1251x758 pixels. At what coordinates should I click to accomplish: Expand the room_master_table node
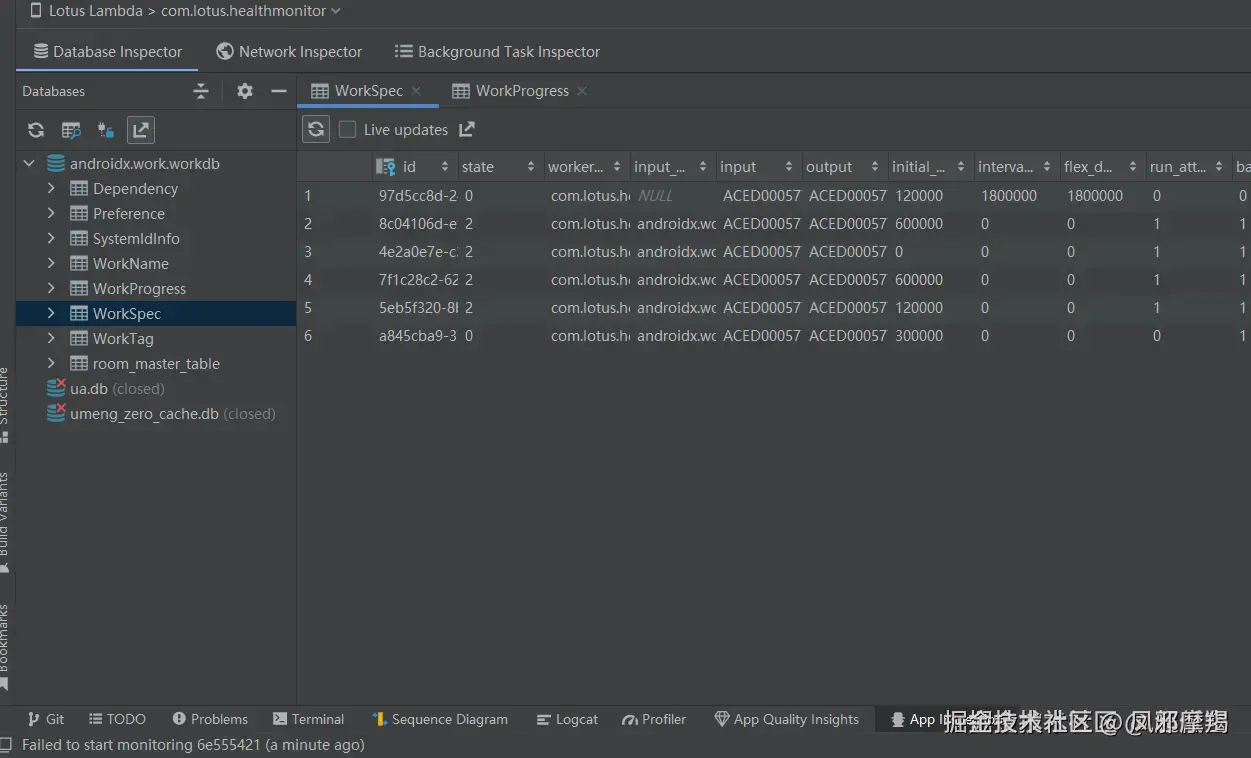pyautogui.click(x=51, y=364)
